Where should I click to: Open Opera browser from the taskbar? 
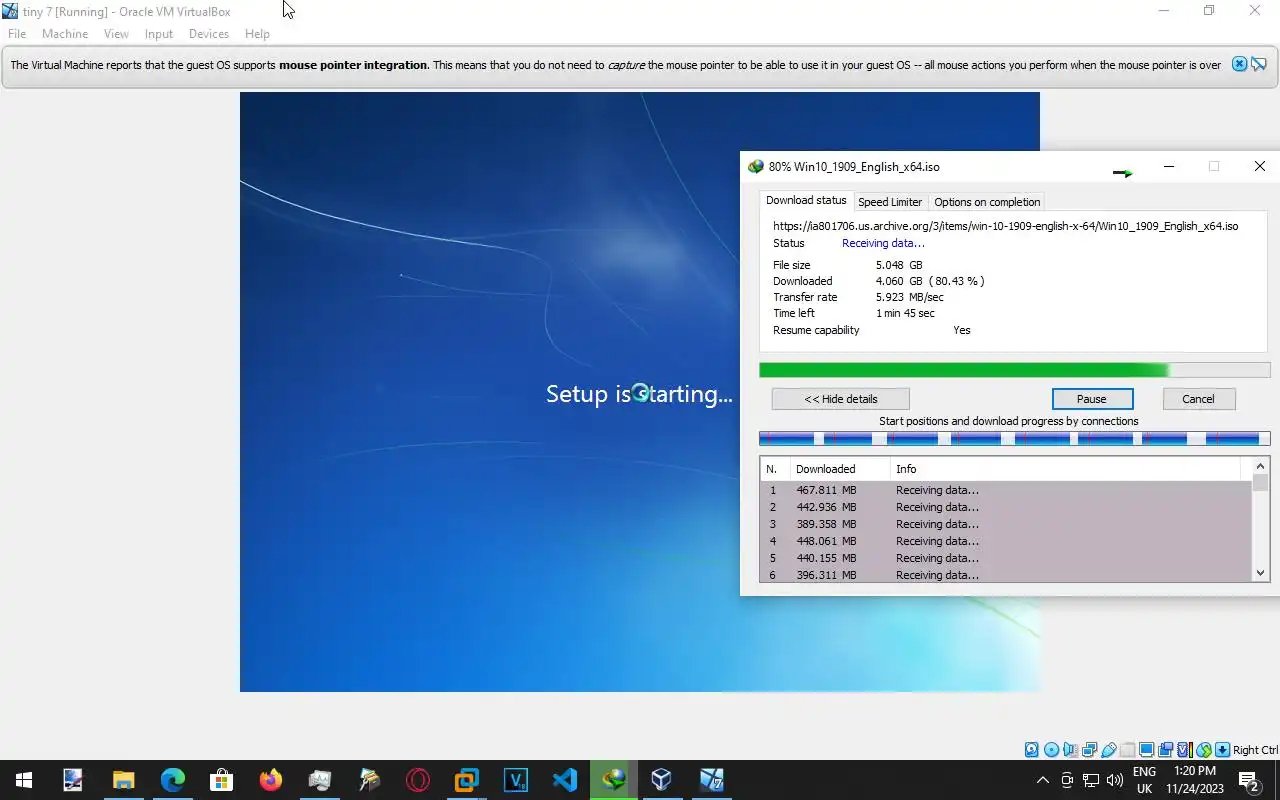418,780
